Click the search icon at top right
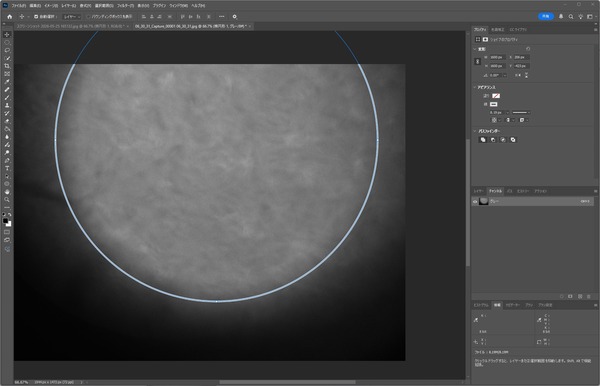The width and height of the screenshot is (600, 386). (x=571, y=17)
